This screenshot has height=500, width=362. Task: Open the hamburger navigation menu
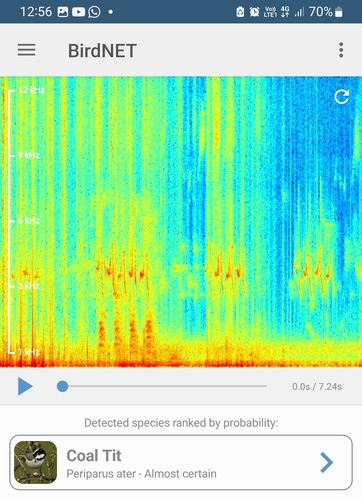tap(26, 50)
